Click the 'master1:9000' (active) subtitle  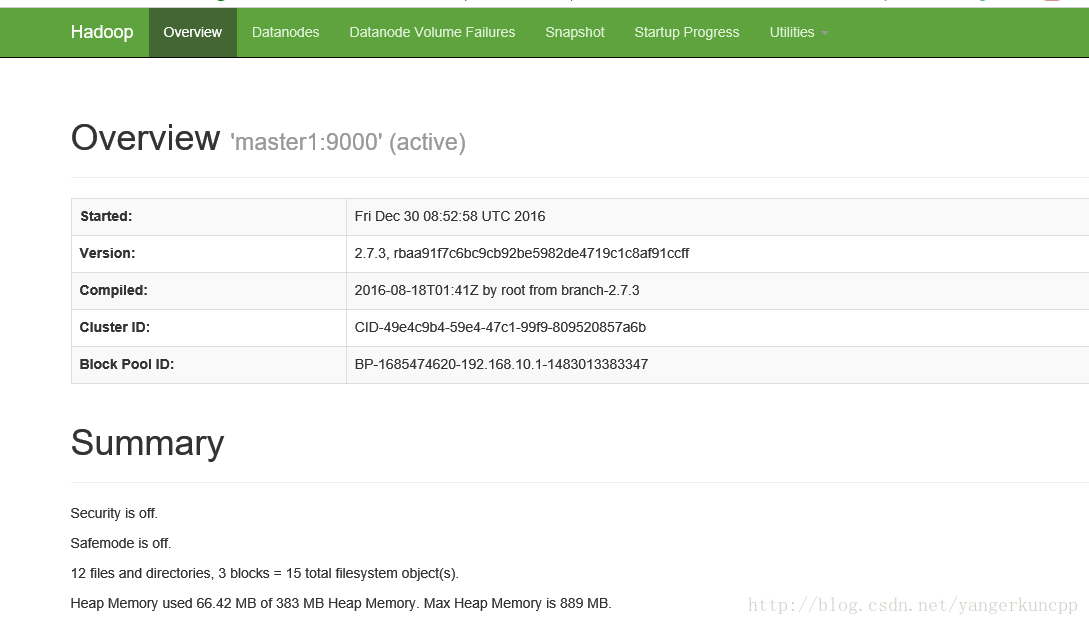(348, 142)
